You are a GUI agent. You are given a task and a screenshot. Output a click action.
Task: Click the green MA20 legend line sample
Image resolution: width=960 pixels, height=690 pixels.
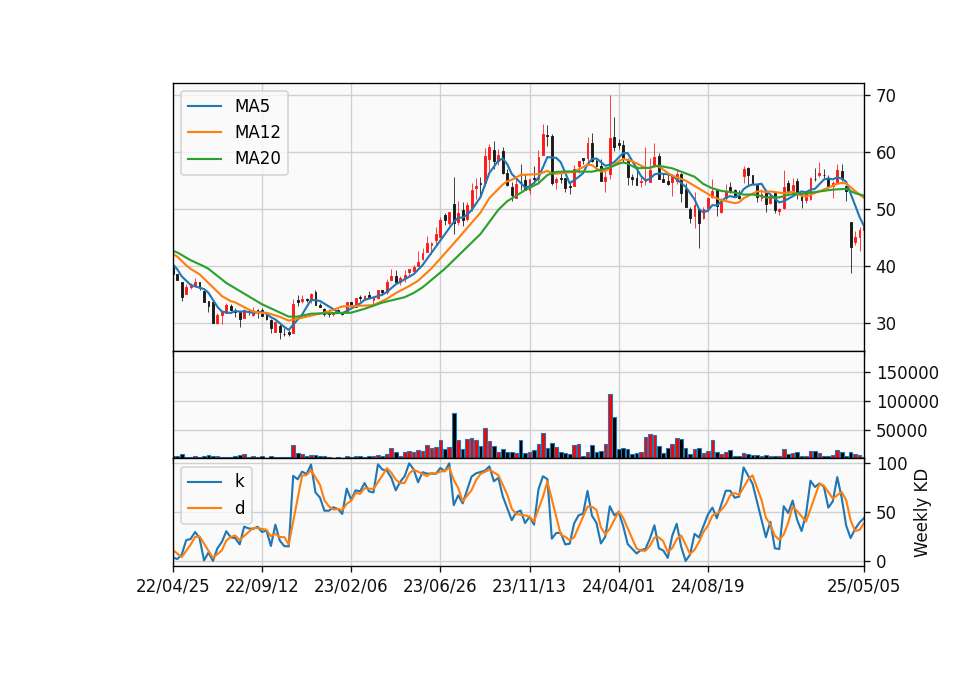pyautogui.click(x=204, y=159)
